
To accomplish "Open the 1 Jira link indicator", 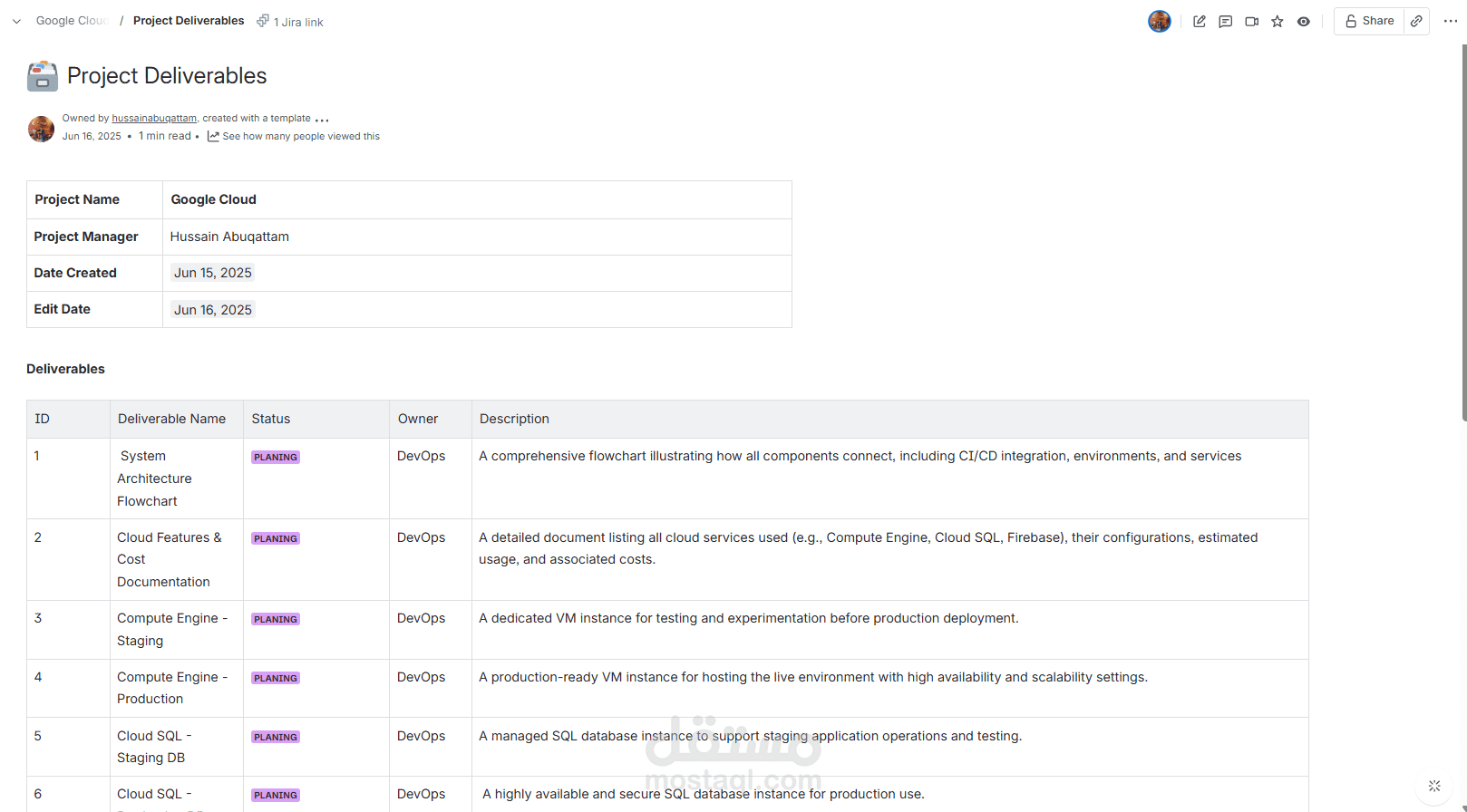I will click(x=290, y=22).
